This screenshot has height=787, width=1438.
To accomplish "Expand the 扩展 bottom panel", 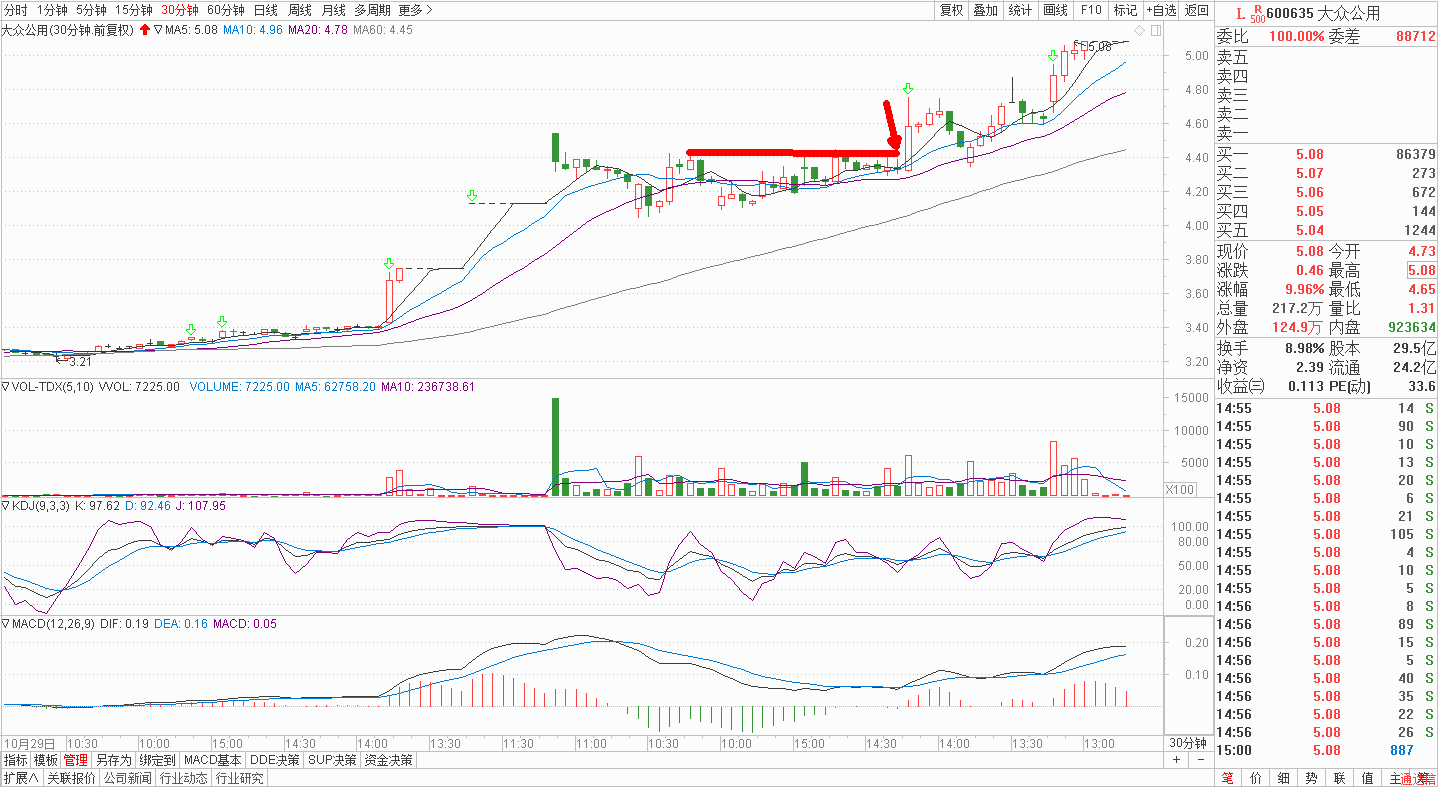I will [20, 778].
